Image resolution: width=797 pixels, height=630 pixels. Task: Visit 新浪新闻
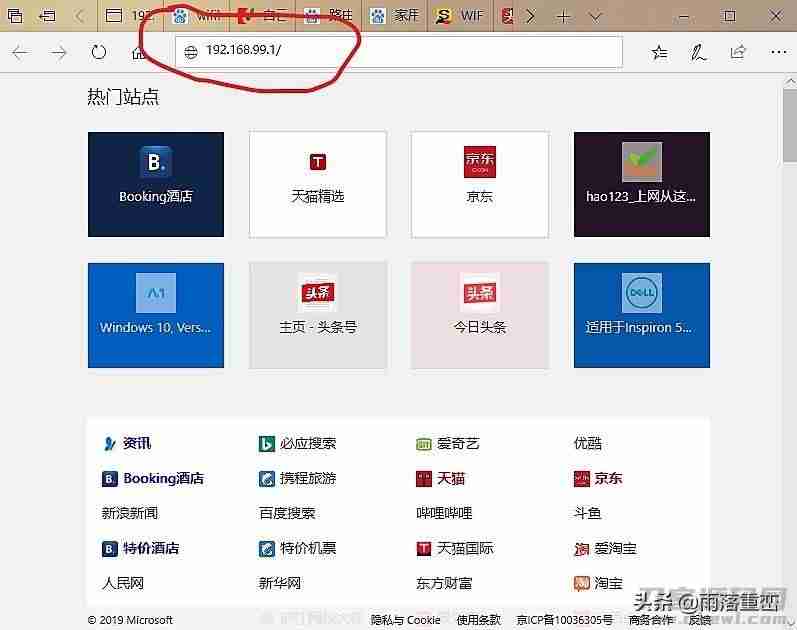130,513
